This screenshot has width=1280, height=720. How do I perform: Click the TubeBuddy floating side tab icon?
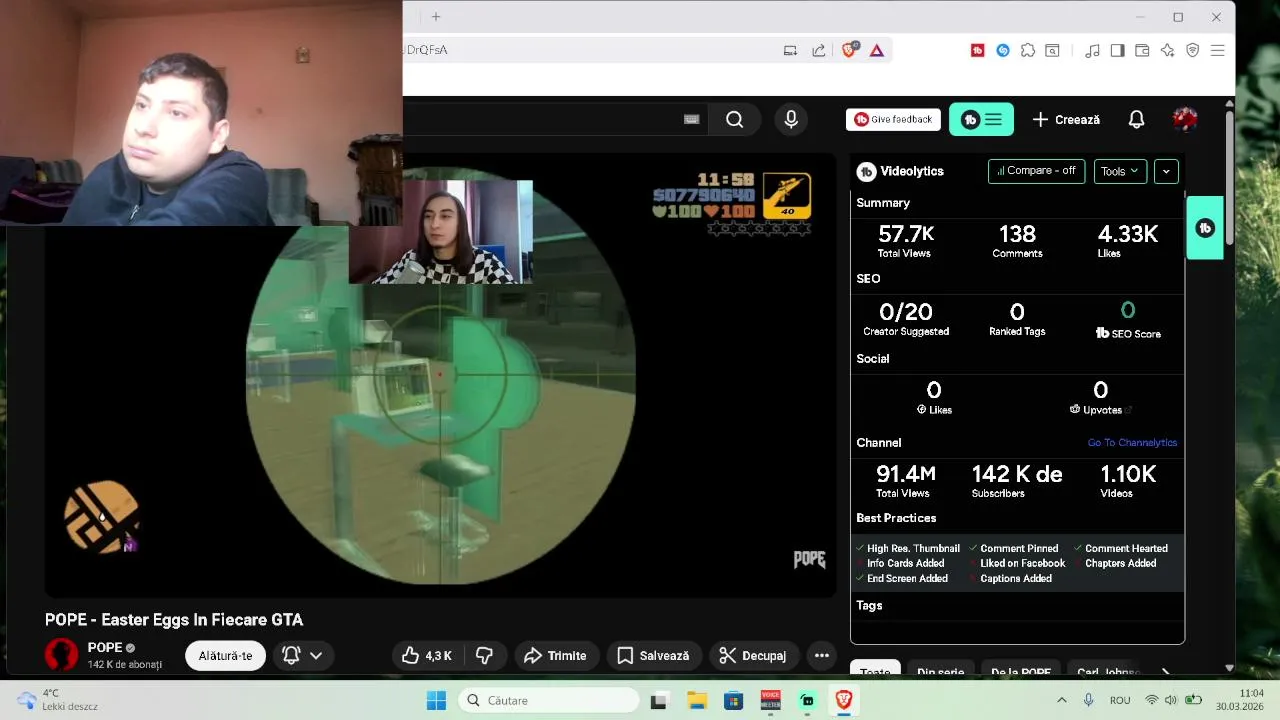(x=1205, y=228)
